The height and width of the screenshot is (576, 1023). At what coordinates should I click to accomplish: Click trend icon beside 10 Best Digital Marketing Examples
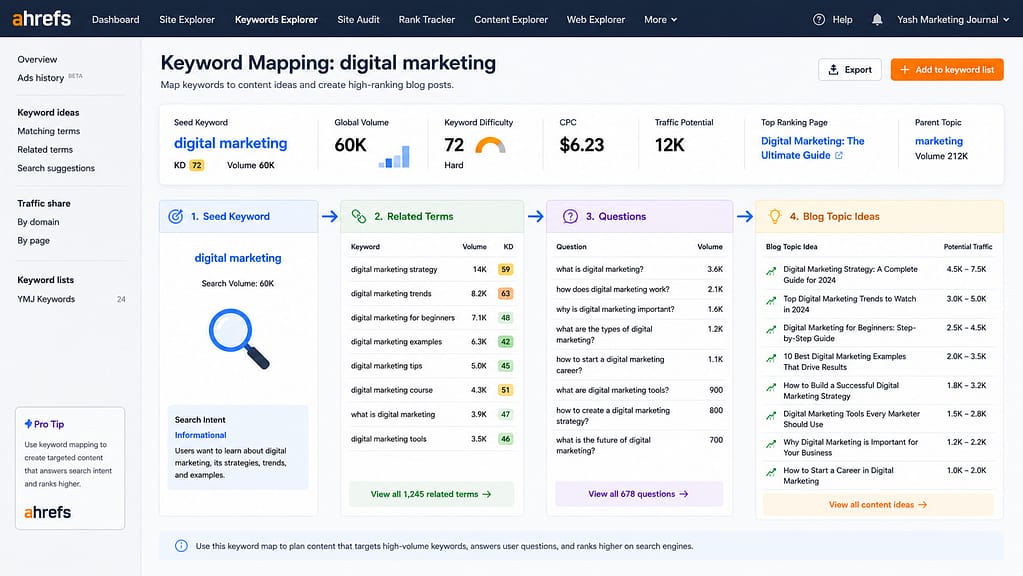(771, 358)
